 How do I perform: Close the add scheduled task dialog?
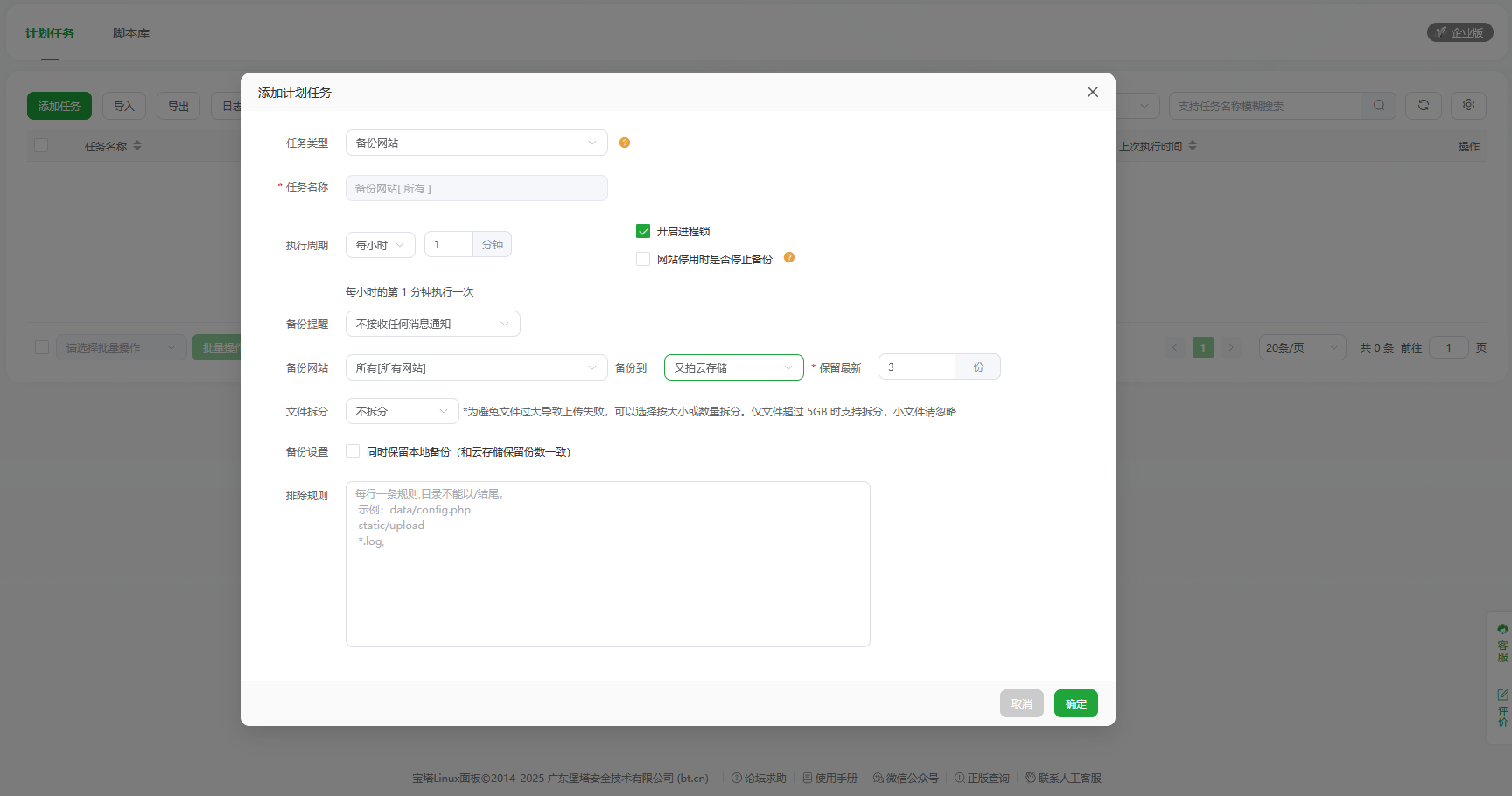(x=1092, y=92)
